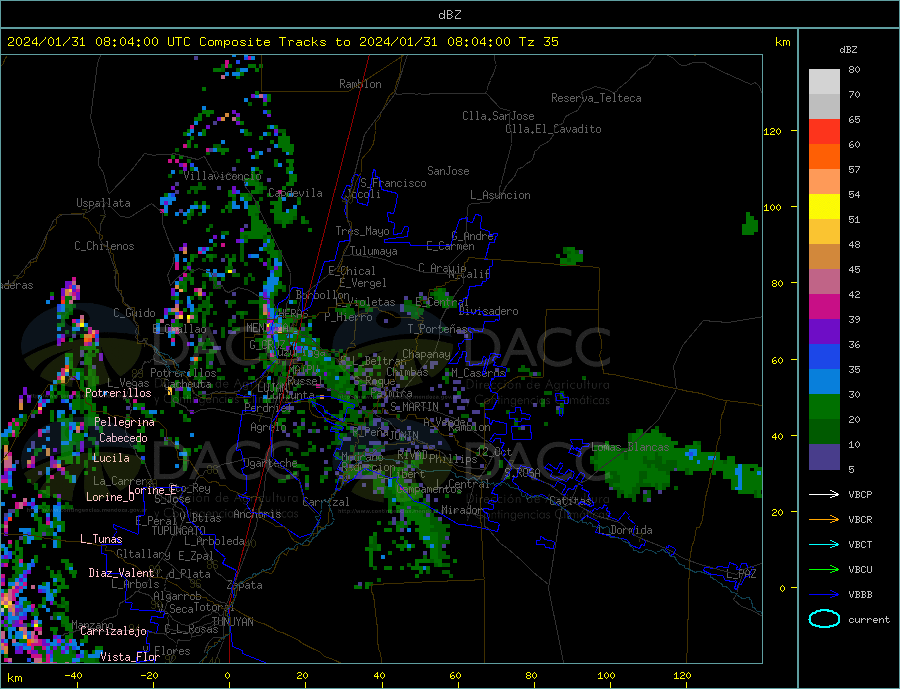Screen dimensions: 900x689
Task: Click the orange VBCR arrow in legend
Action: click(824, 520)
